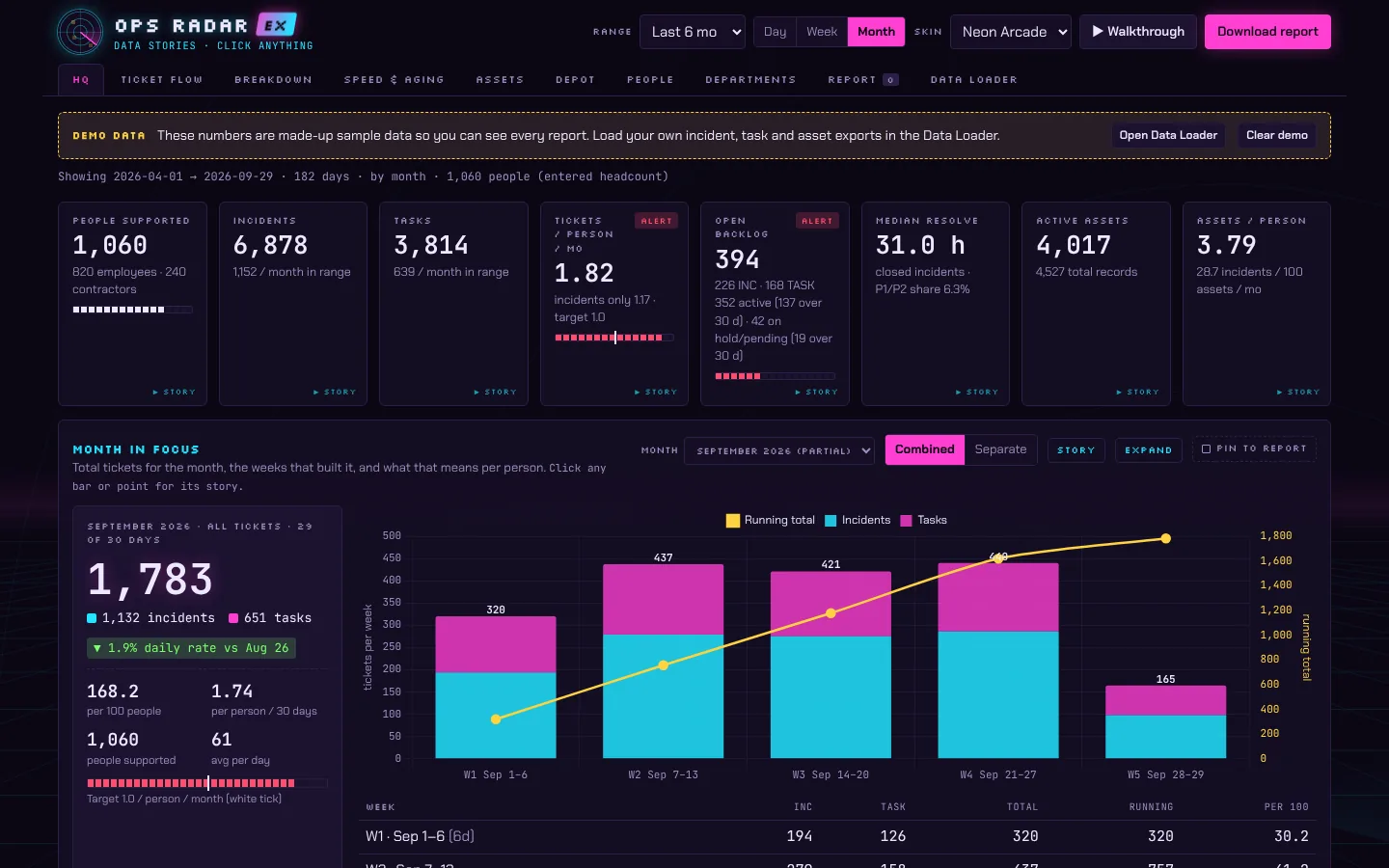Open the Tickets / Person card story link

pos(656,393)
